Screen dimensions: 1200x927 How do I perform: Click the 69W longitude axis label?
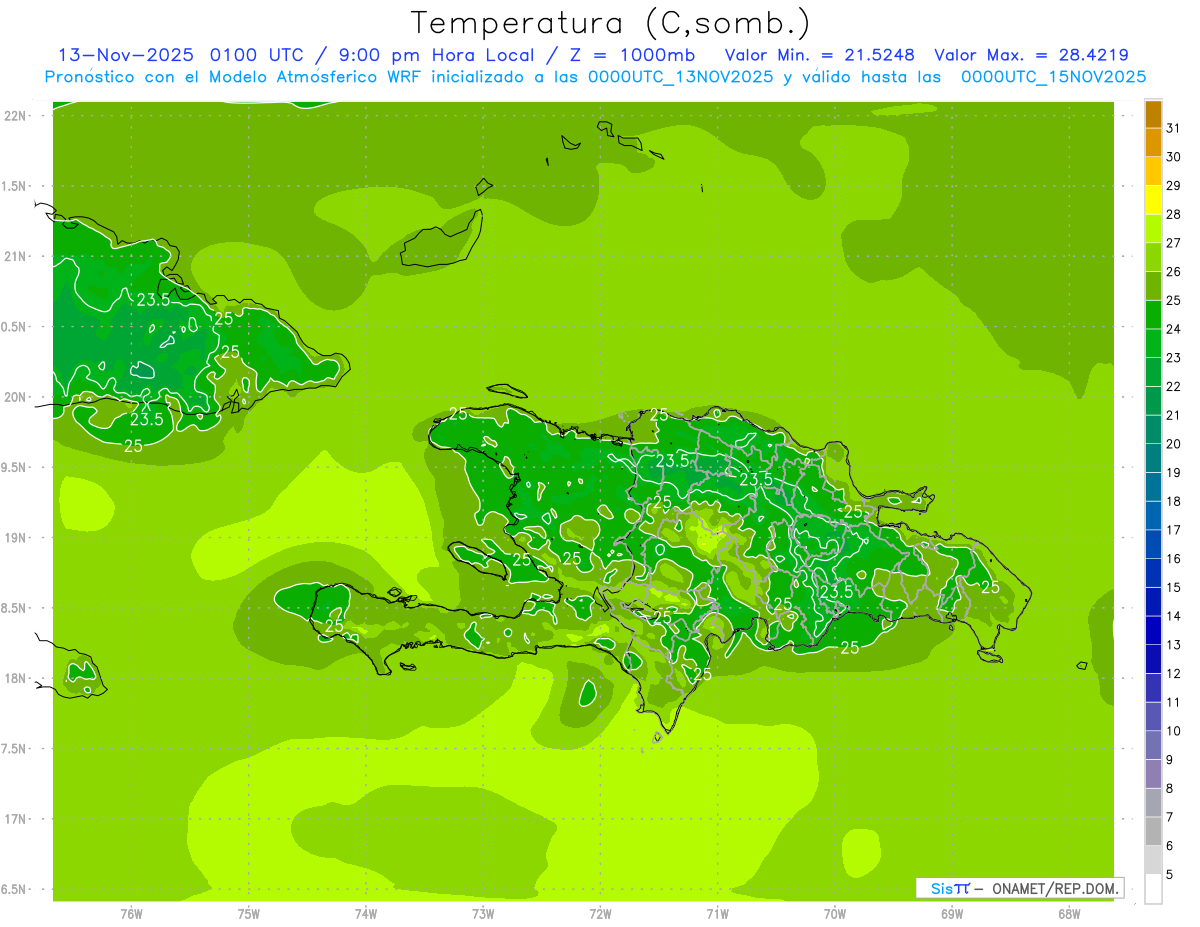[x=952, y=914]
